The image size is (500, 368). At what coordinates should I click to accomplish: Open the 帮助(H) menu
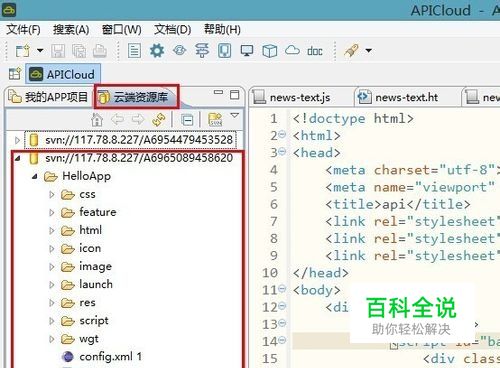222,30
